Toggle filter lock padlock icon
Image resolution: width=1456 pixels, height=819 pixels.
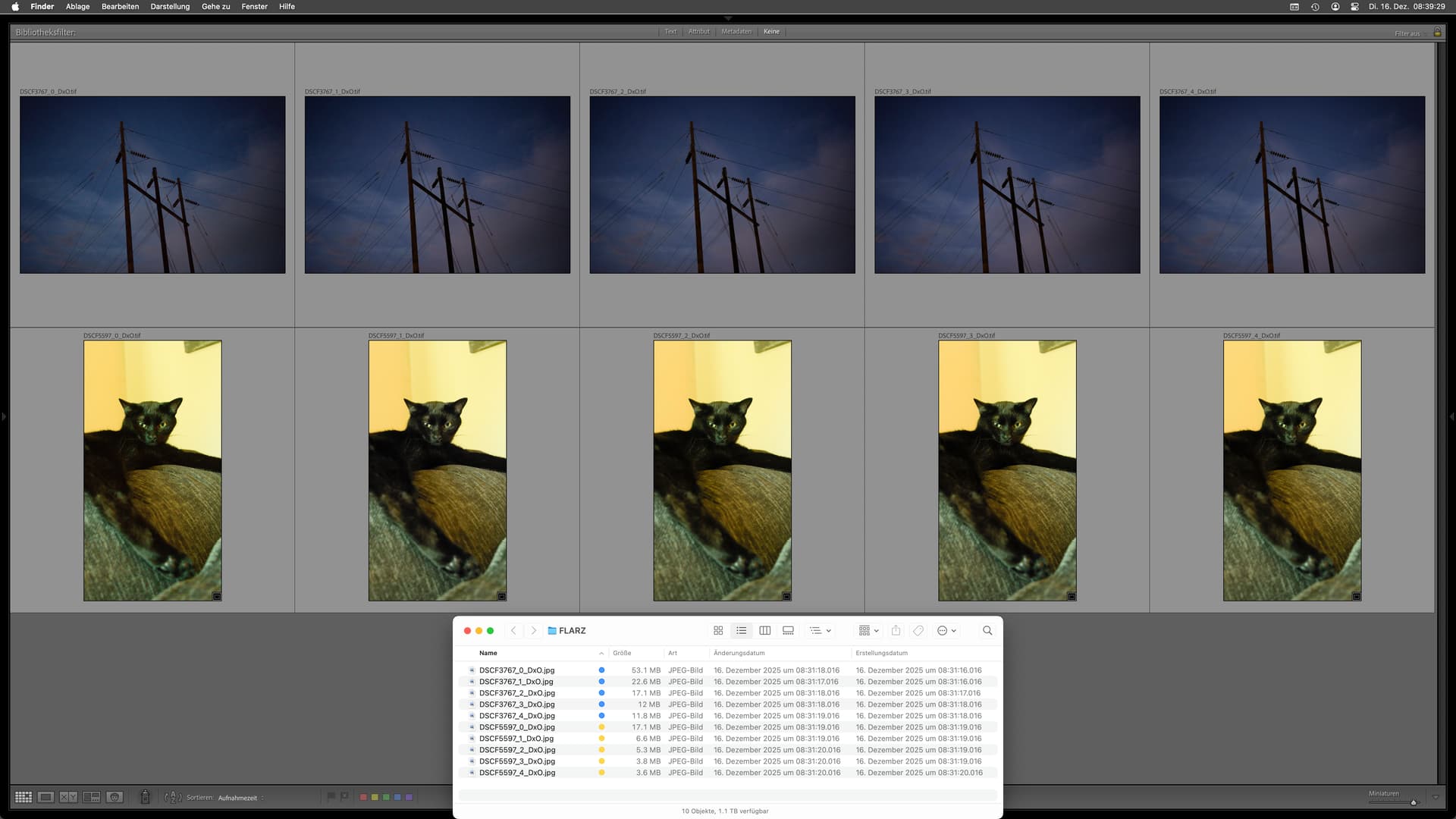[1437, 33]
